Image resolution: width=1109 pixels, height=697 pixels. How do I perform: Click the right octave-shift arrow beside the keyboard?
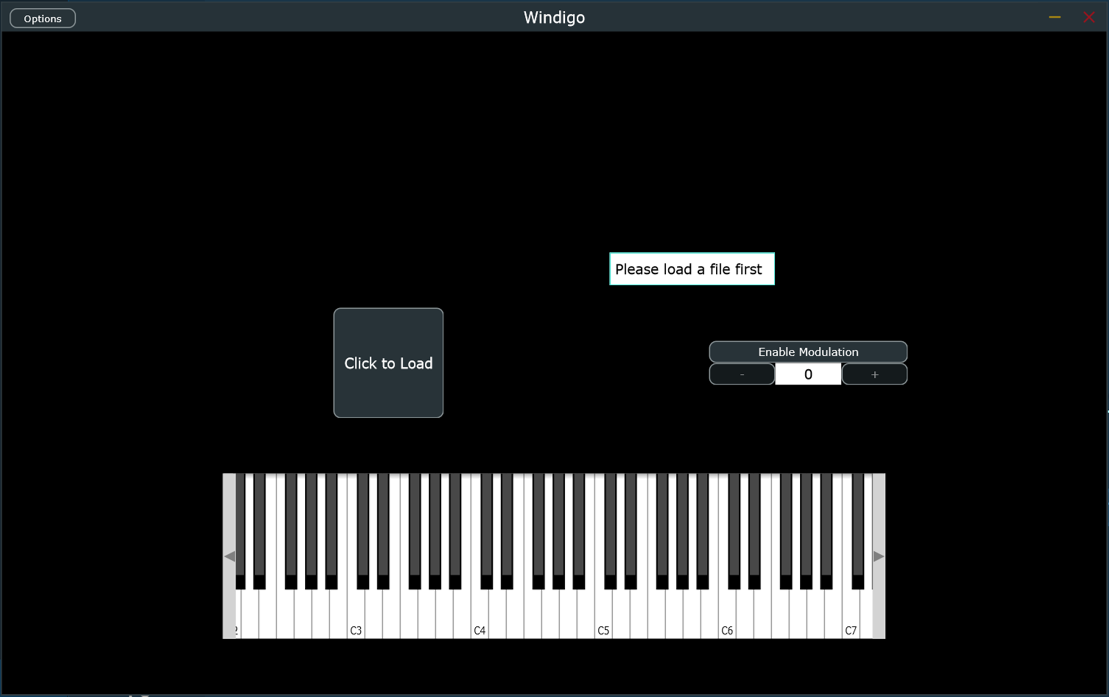coord(879,555)
